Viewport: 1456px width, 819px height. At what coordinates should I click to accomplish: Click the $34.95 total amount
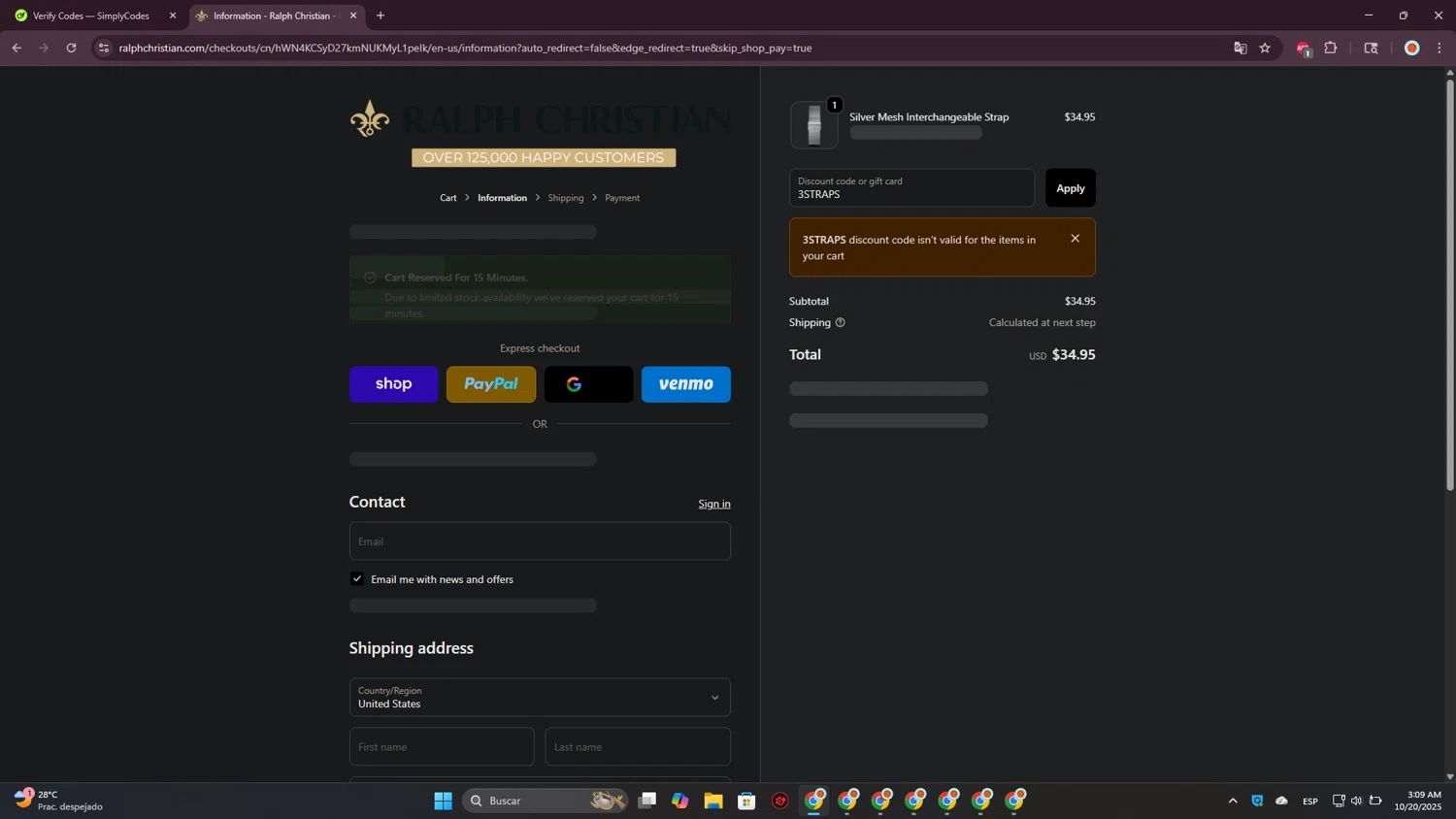pyautogui.click(x=1074, y=355)
